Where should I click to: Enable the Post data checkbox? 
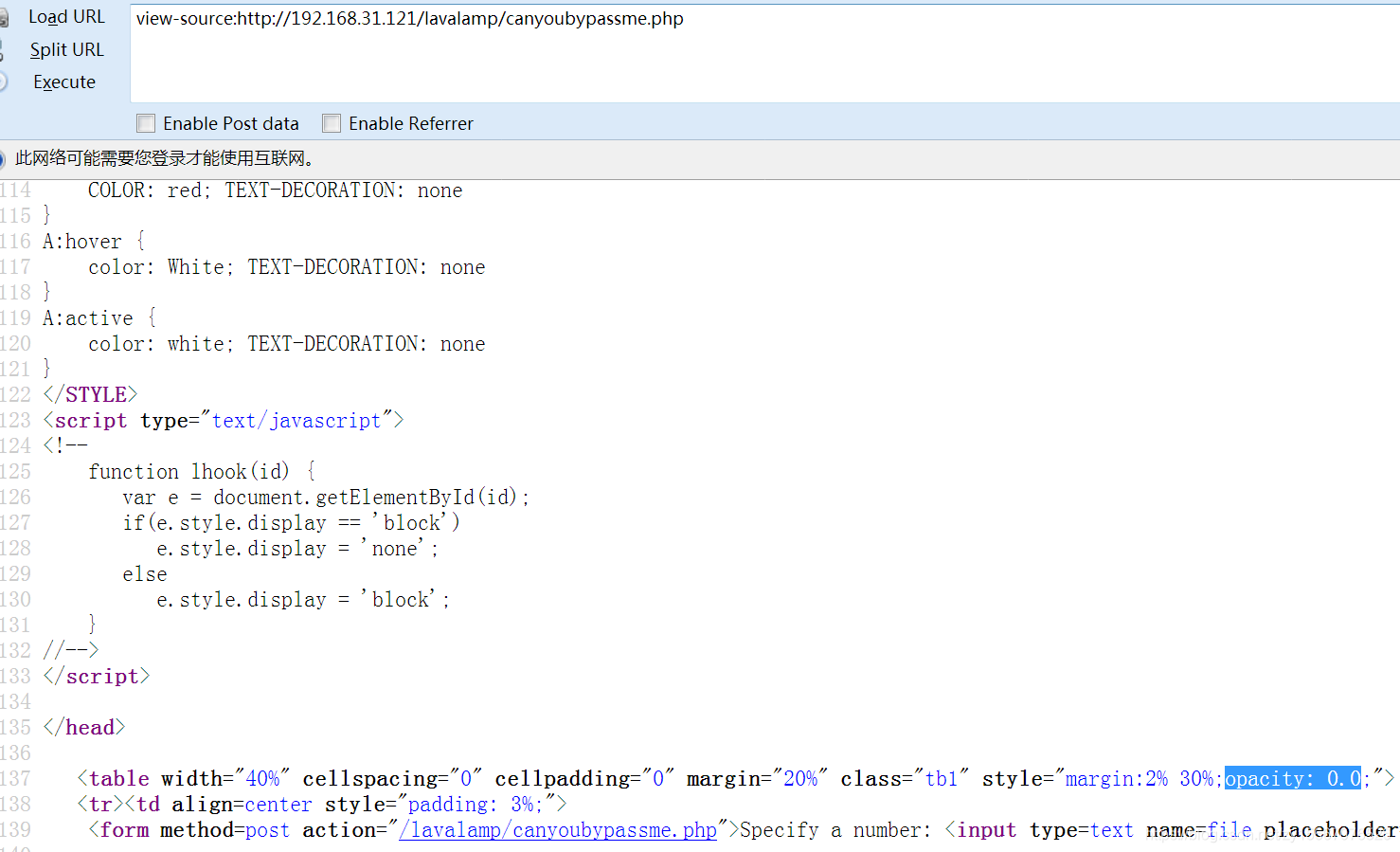click(x=146, y=123)
